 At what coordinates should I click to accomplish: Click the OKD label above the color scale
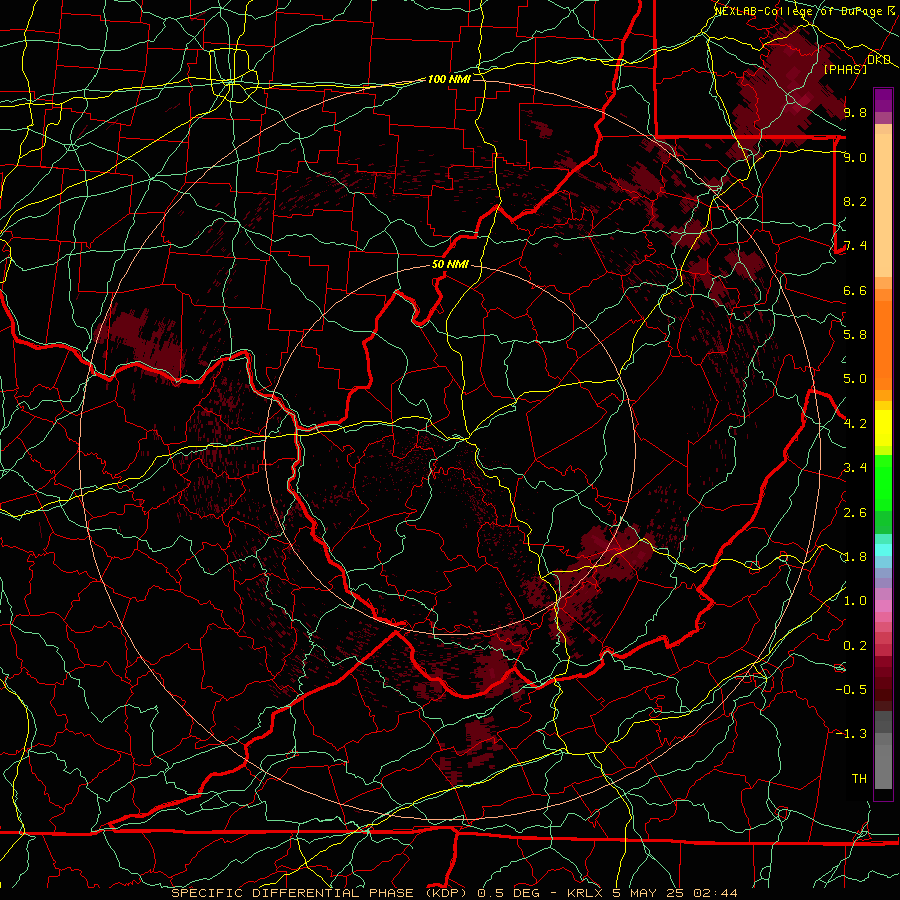point(879,59)
